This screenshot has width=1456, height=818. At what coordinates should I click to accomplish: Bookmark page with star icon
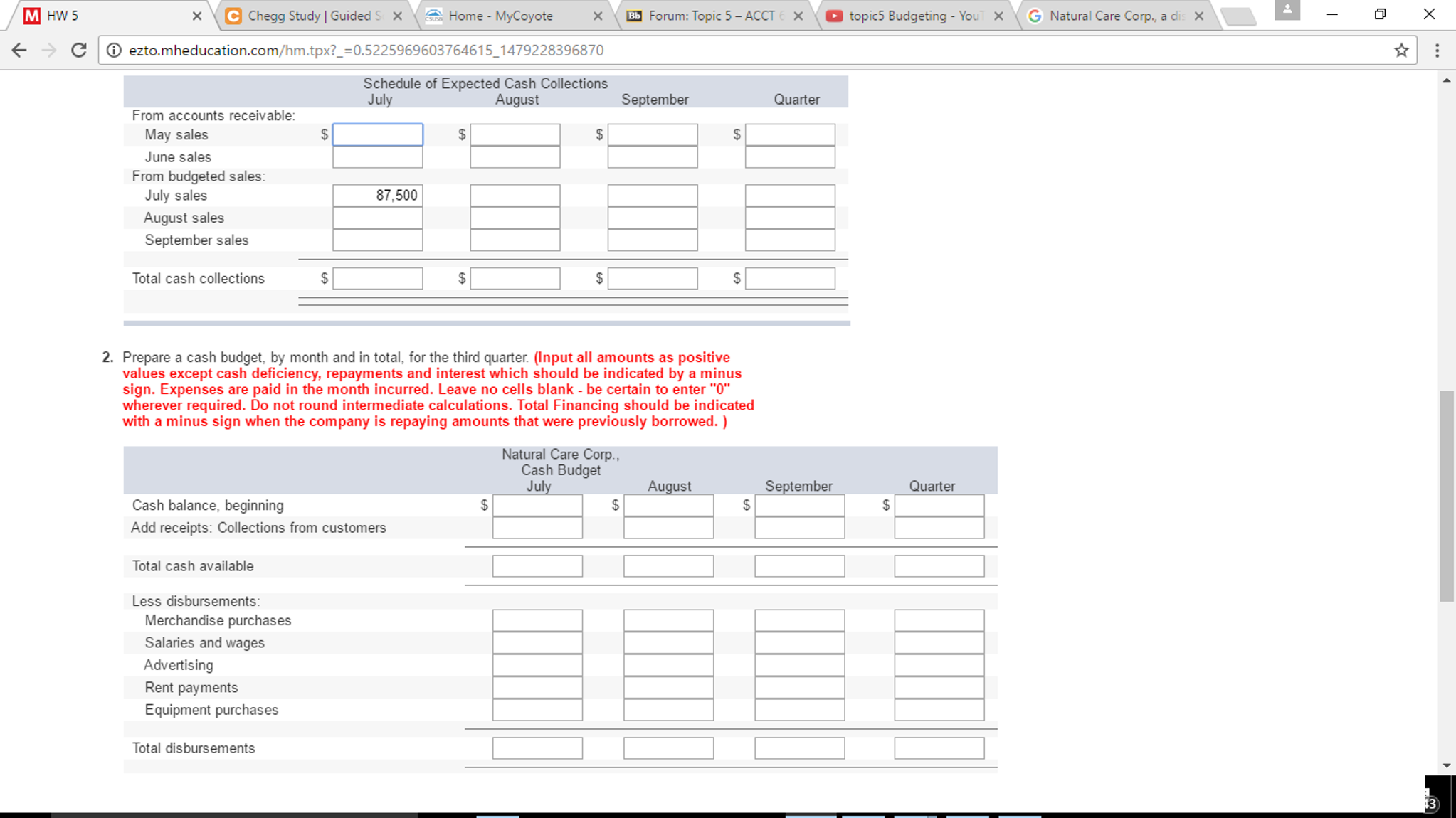point(1401,51)
